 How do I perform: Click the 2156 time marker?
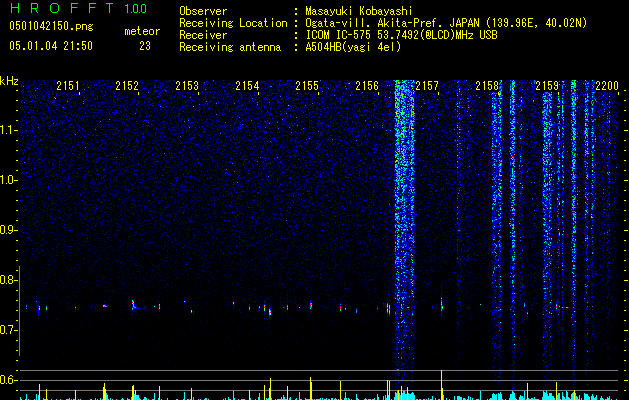tap(367, 85)
